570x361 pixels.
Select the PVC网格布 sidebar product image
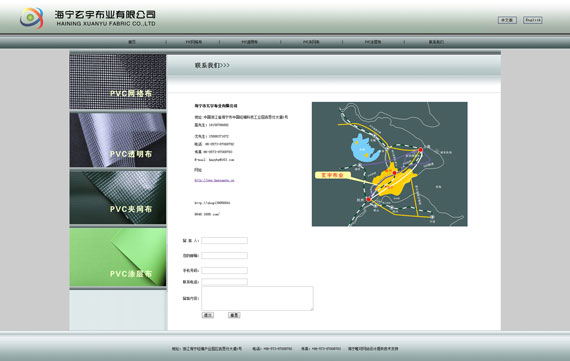coord(118,81)
